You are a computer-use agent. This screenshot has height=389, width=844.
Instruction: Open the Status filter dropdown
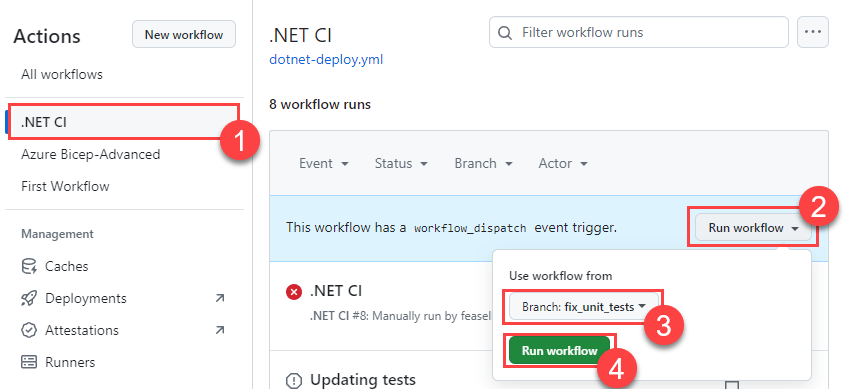[401, 163]
